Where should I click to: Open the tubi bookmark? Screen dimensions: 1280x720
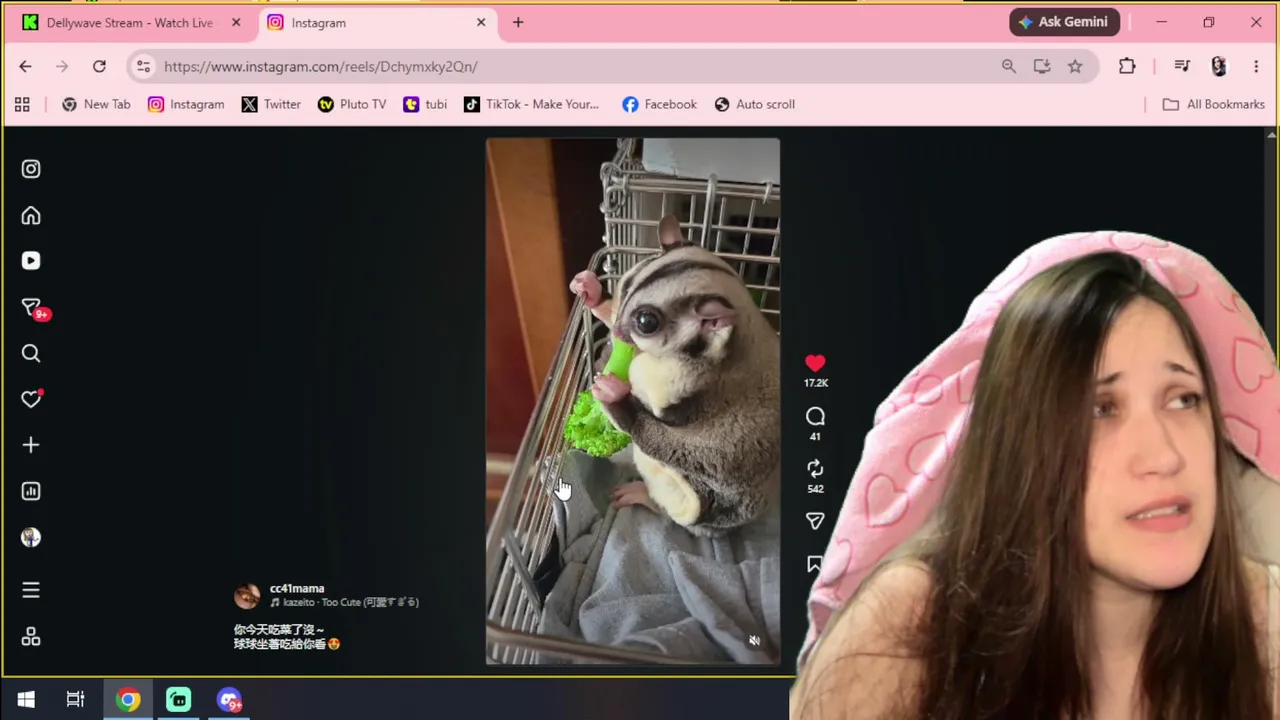click(425, 104)
